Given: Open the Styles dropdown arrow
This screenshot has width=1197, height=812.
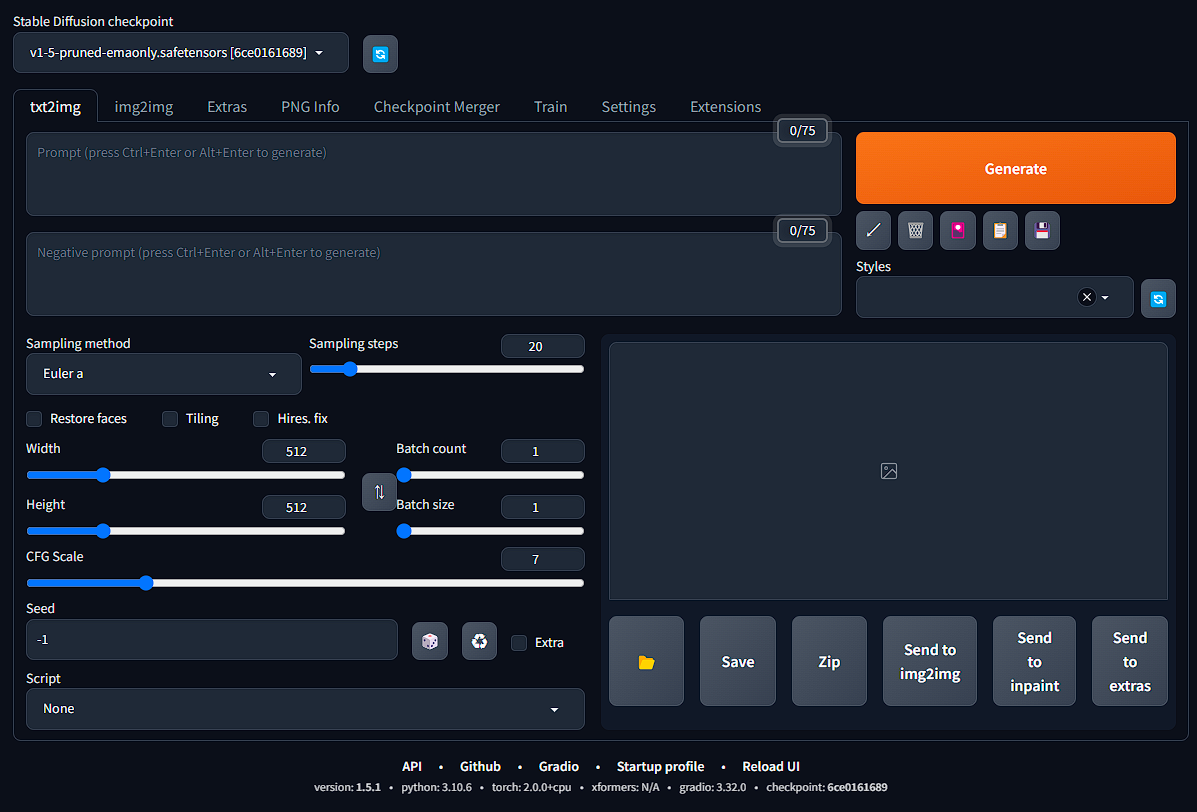Looking at the screenshot, I should 1105,298.
